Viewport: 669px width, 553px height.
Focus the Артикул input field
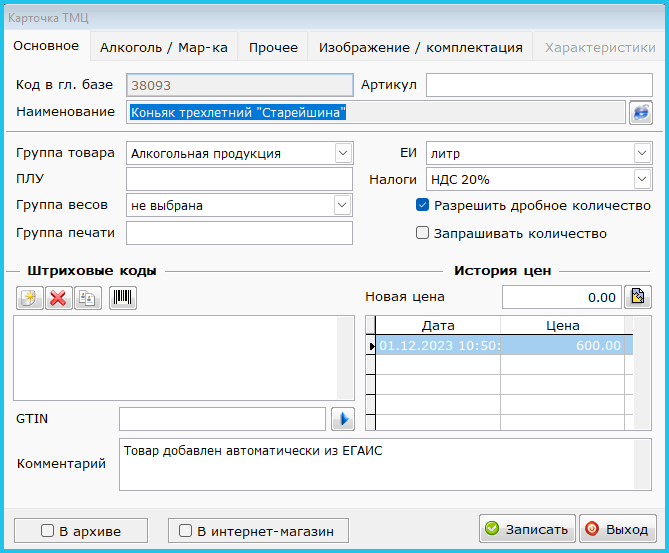(x=539, y=85)
